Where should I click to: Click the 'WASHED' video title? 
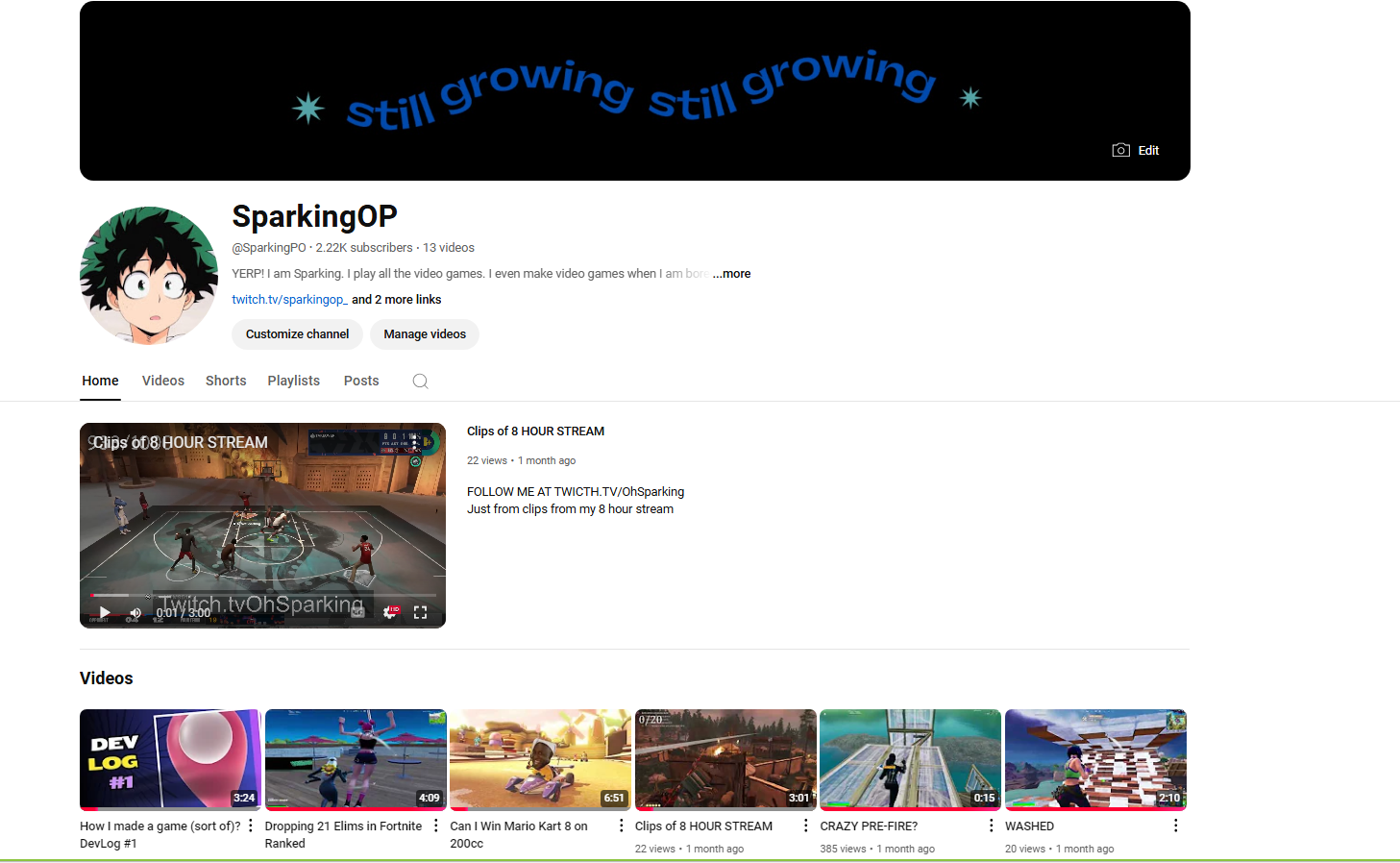pyautogui.click(x=1029, y=826)
